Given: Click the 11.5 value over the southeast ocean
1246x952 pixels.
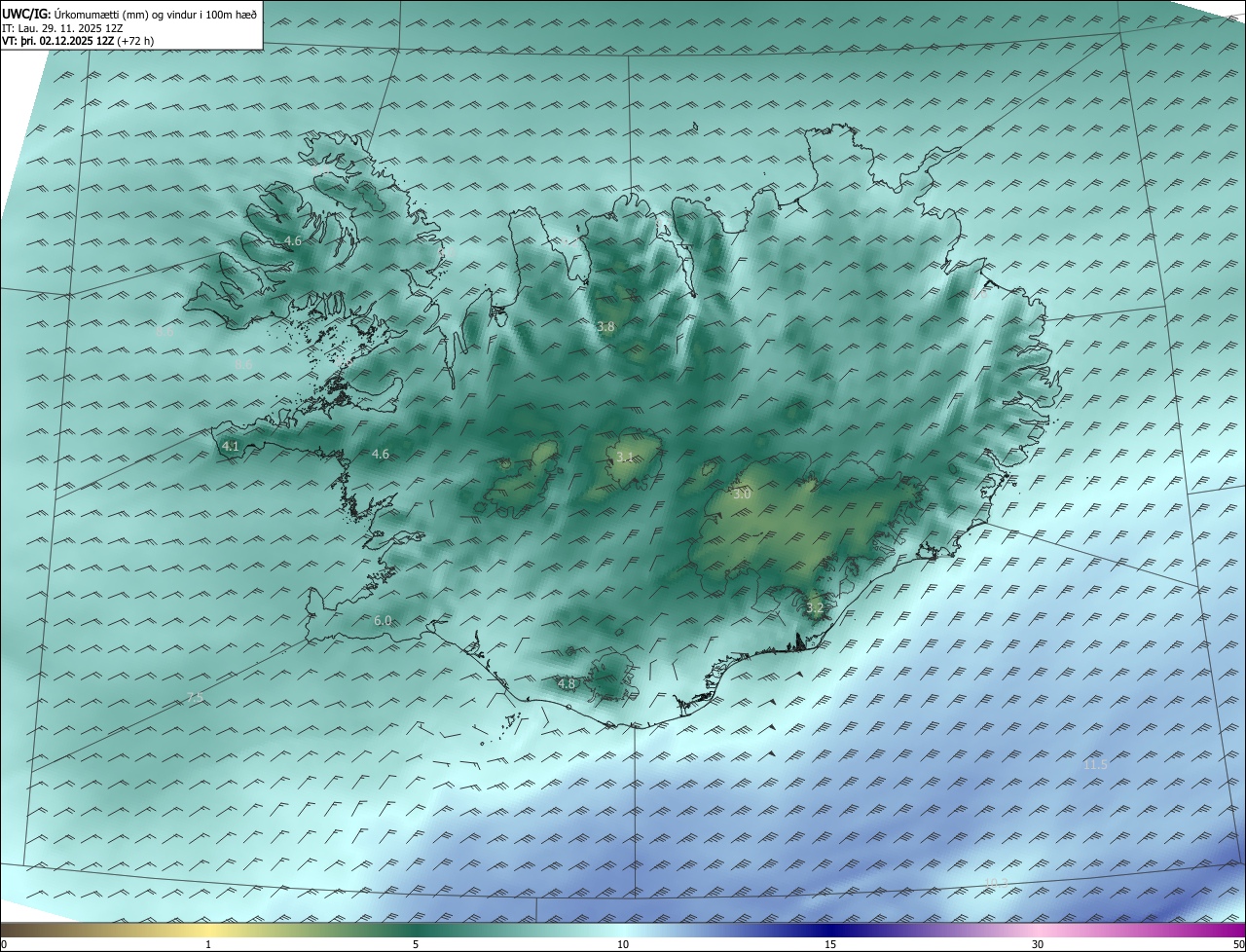Looking at the screenshot, I should click(x=1095, y=765).
